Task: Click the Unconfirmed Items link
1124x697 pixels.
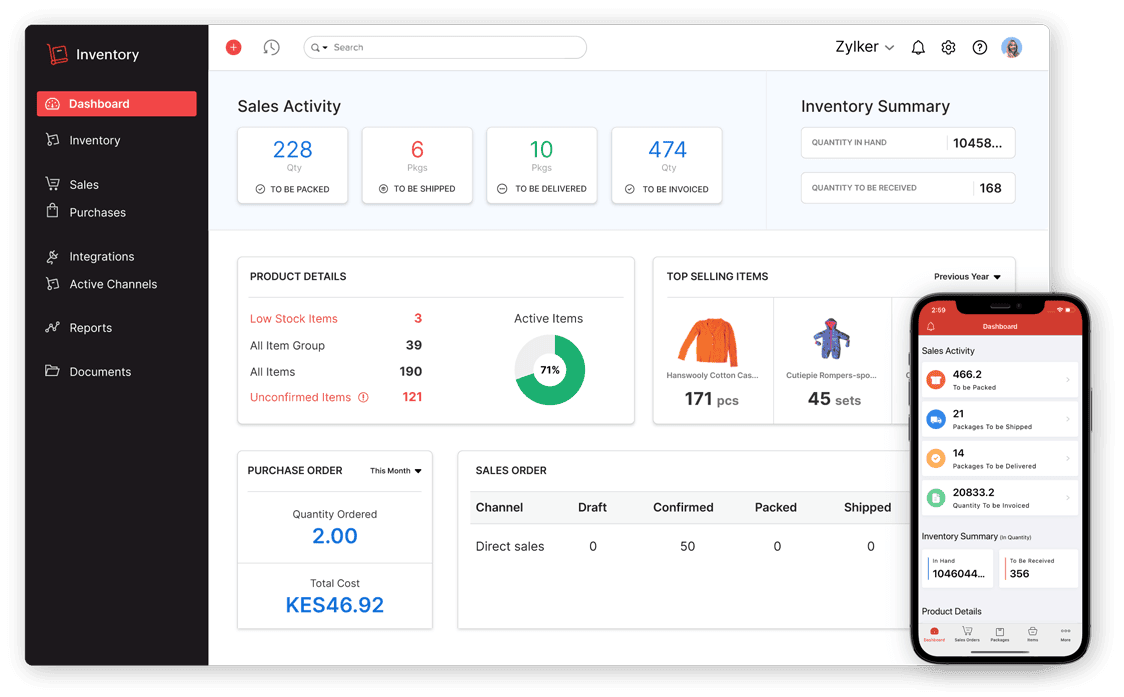Action: [301, 396]
